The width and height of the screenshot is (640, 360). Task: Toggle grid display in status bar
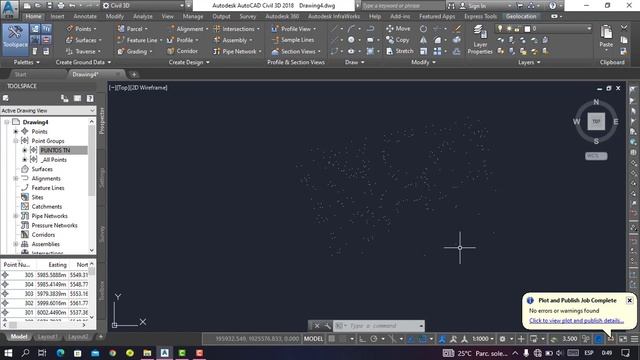(332, 339)
